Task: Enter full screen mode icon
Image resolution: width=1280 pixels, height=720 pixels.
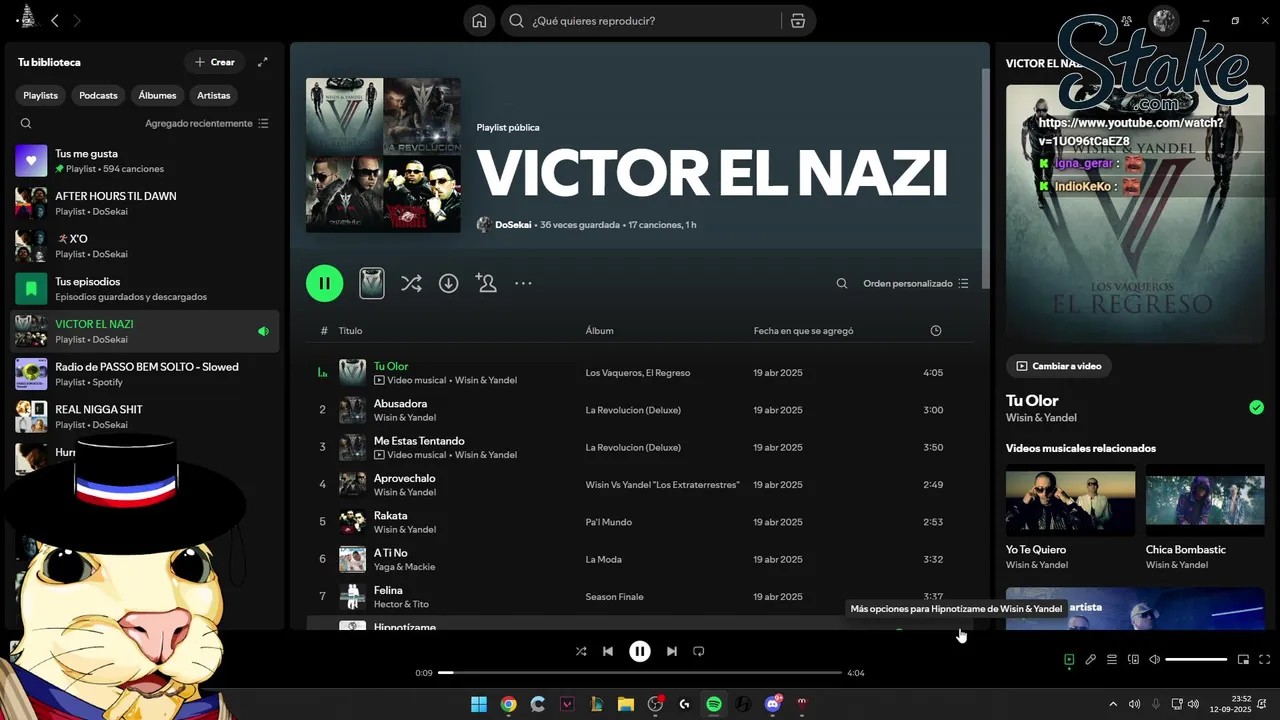Action: [1265, 660]
